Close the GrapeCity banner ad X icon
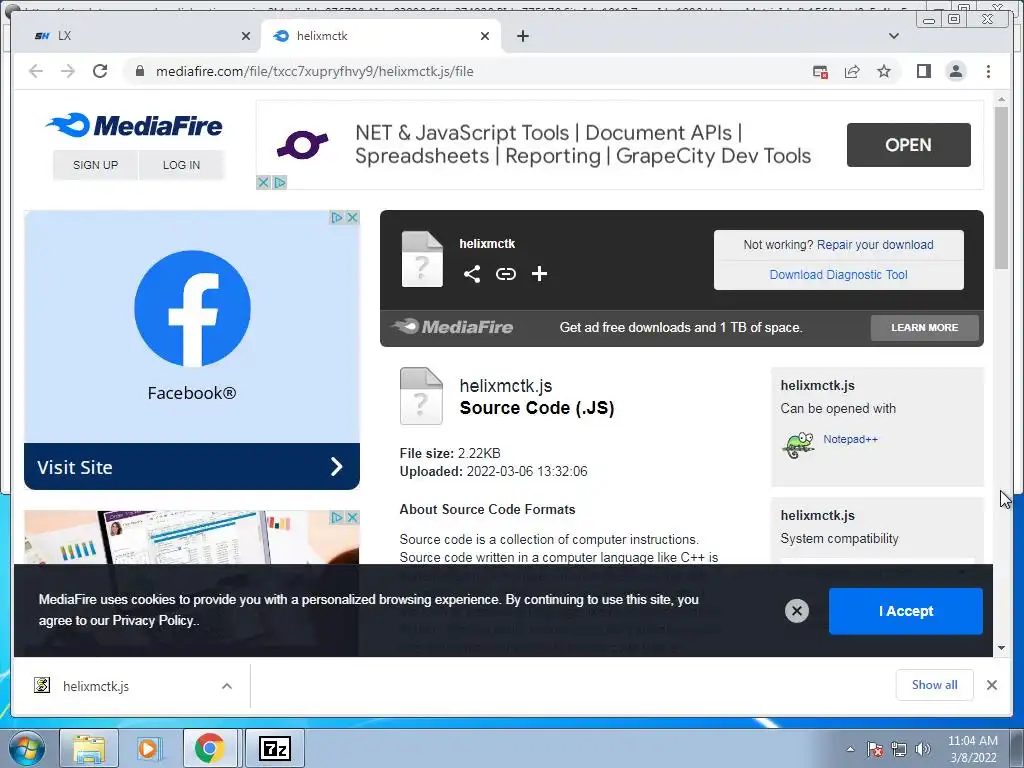Image resolution: width=1024 pixels, height=768 pixels. pyautogui.click(x=263, y=183)
